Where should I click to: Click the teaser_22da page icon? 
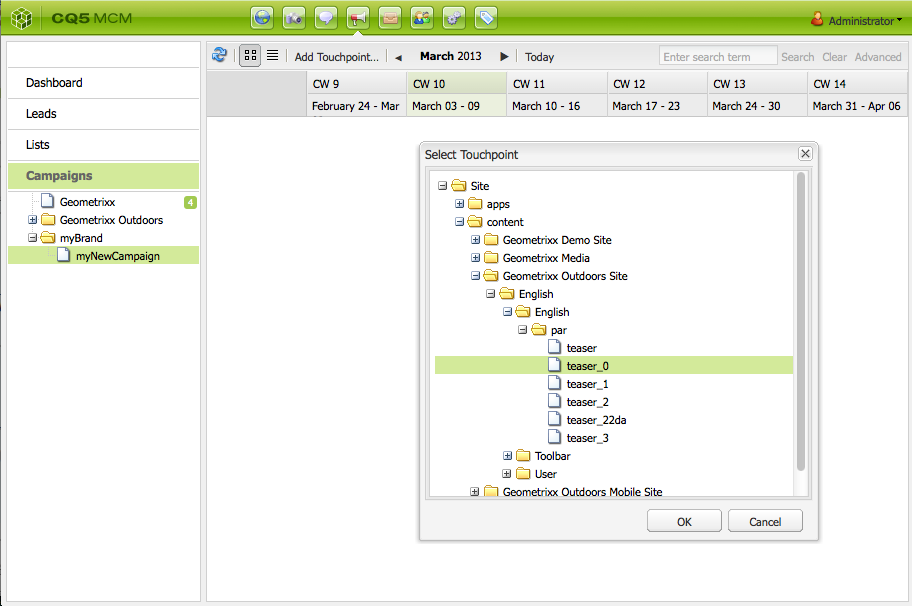tap(555, 419)
